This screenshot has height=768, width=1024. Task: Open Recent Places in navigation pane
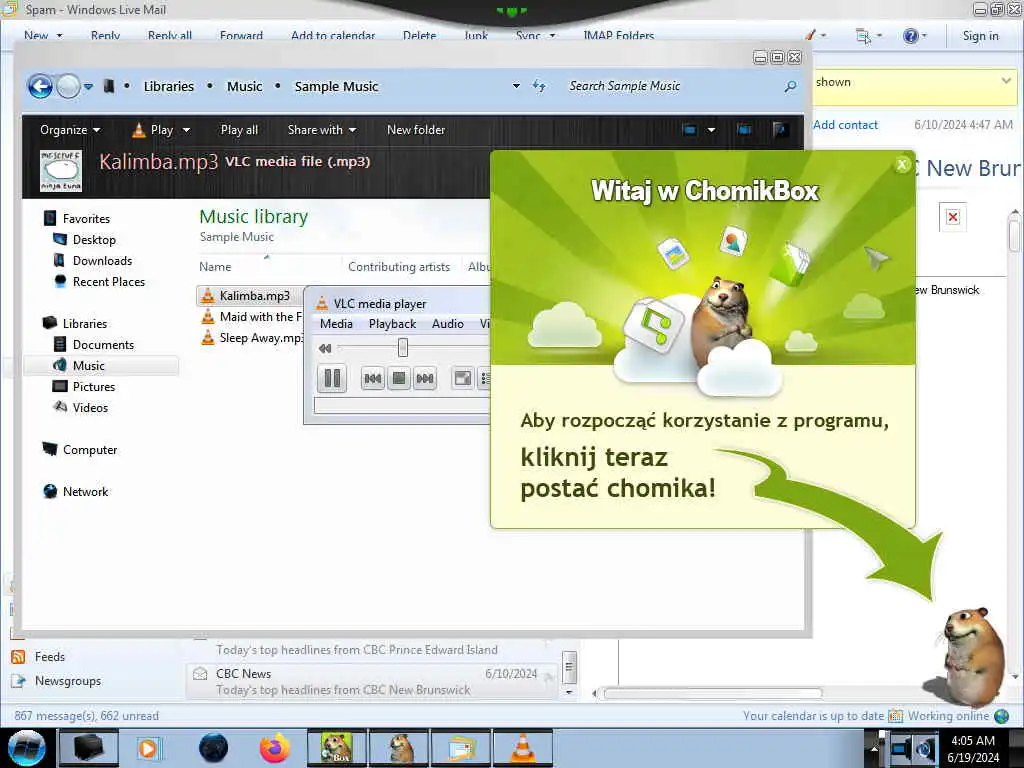coord(109,281)
